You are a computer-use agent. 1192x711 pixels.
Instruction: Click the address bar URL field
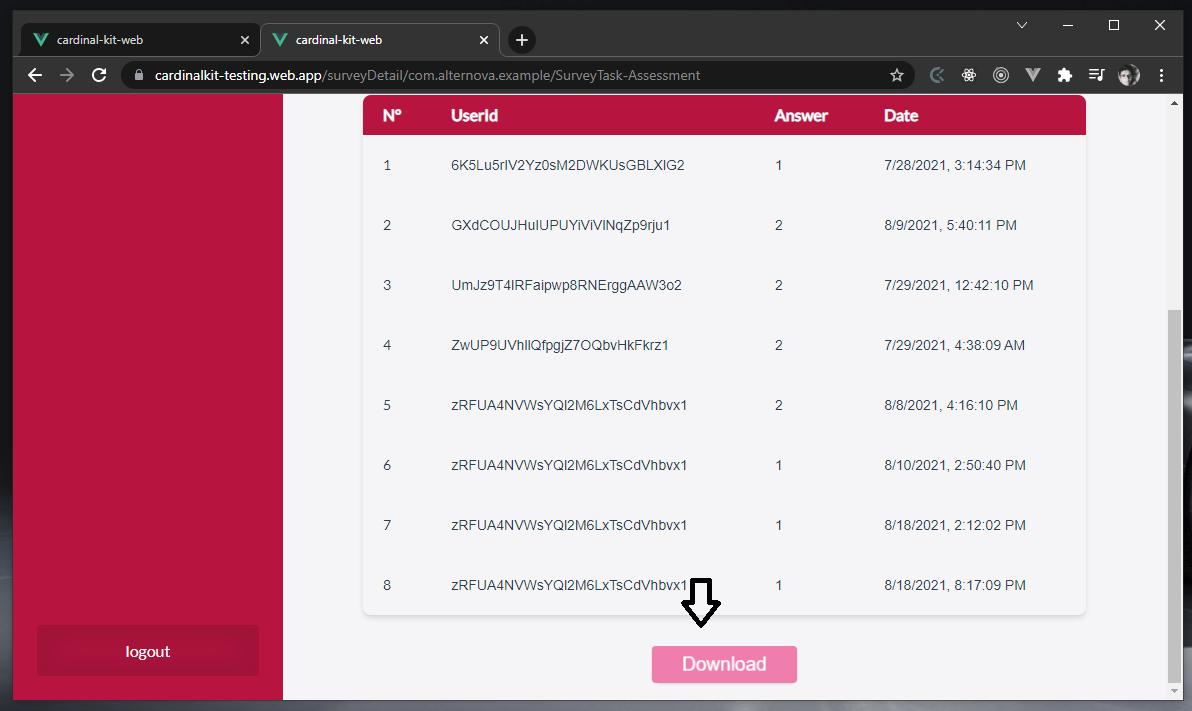tap(500, 75)
